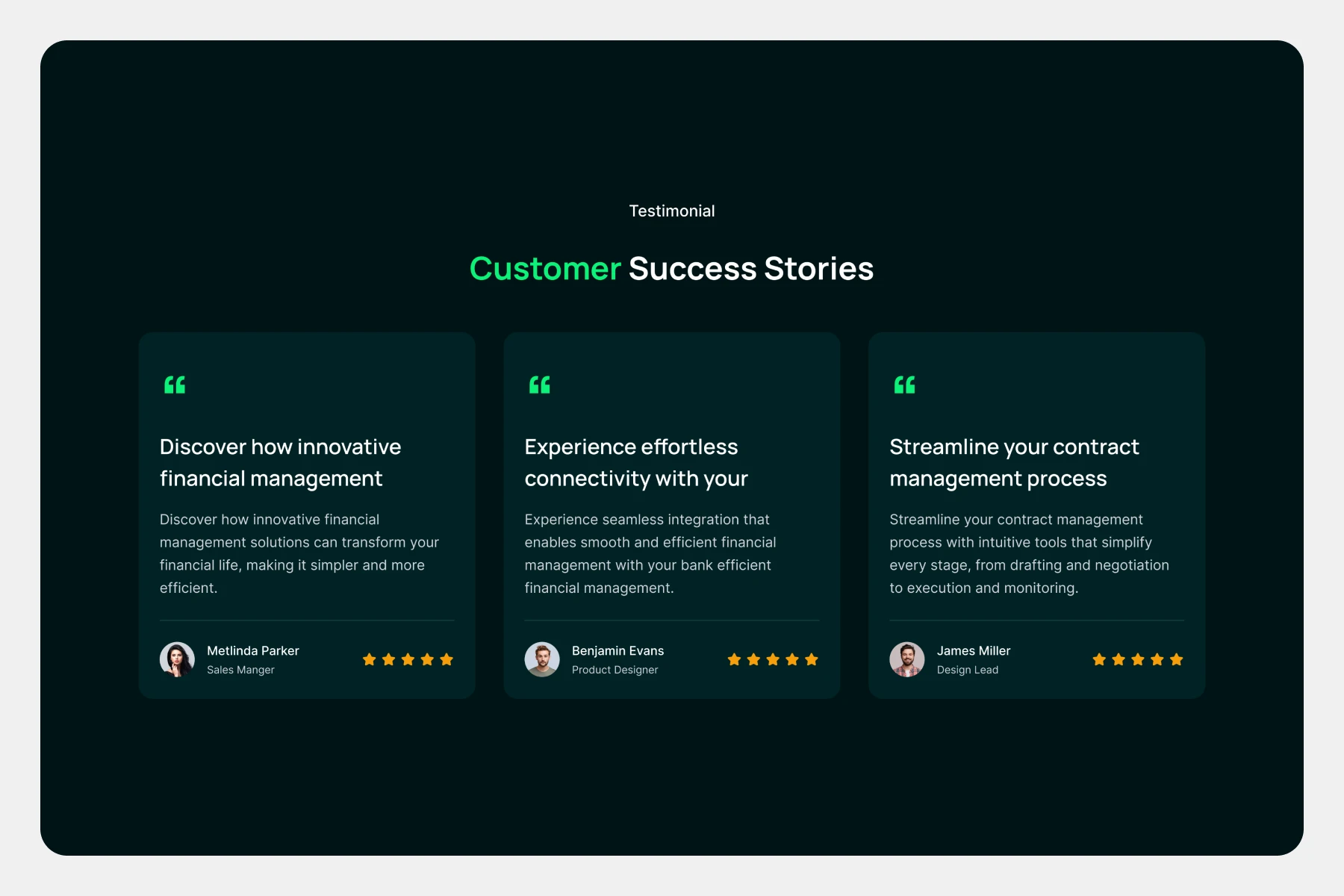Open the "Discover how innovative financial management" title

tap(280, 463)
